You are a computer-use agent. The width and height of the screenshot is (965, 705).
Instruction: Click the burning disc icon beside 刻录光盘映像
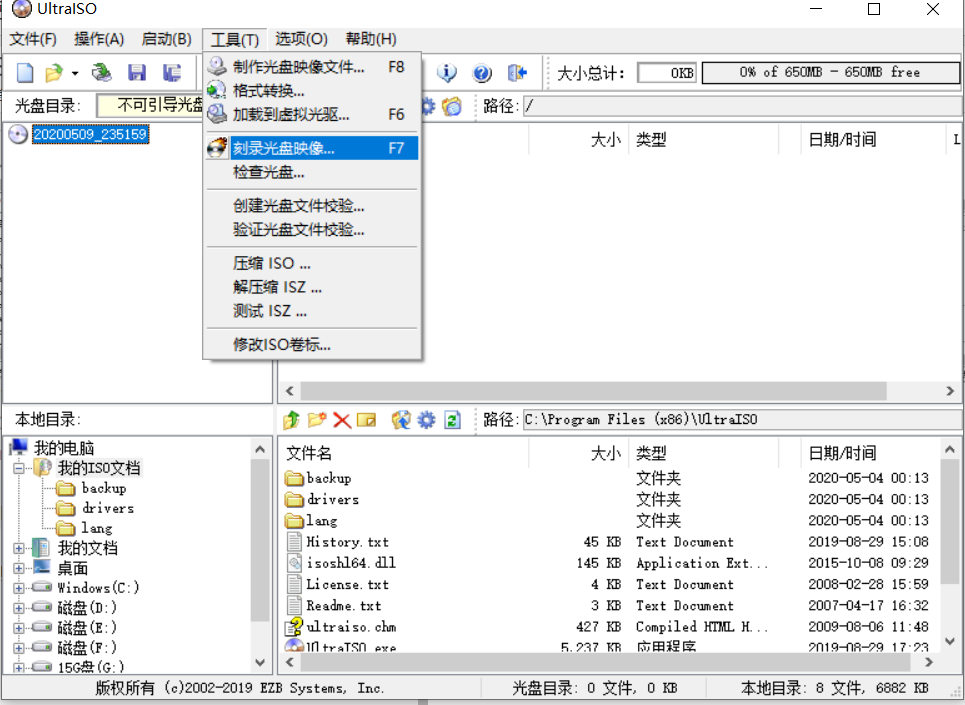pos(217,148)
